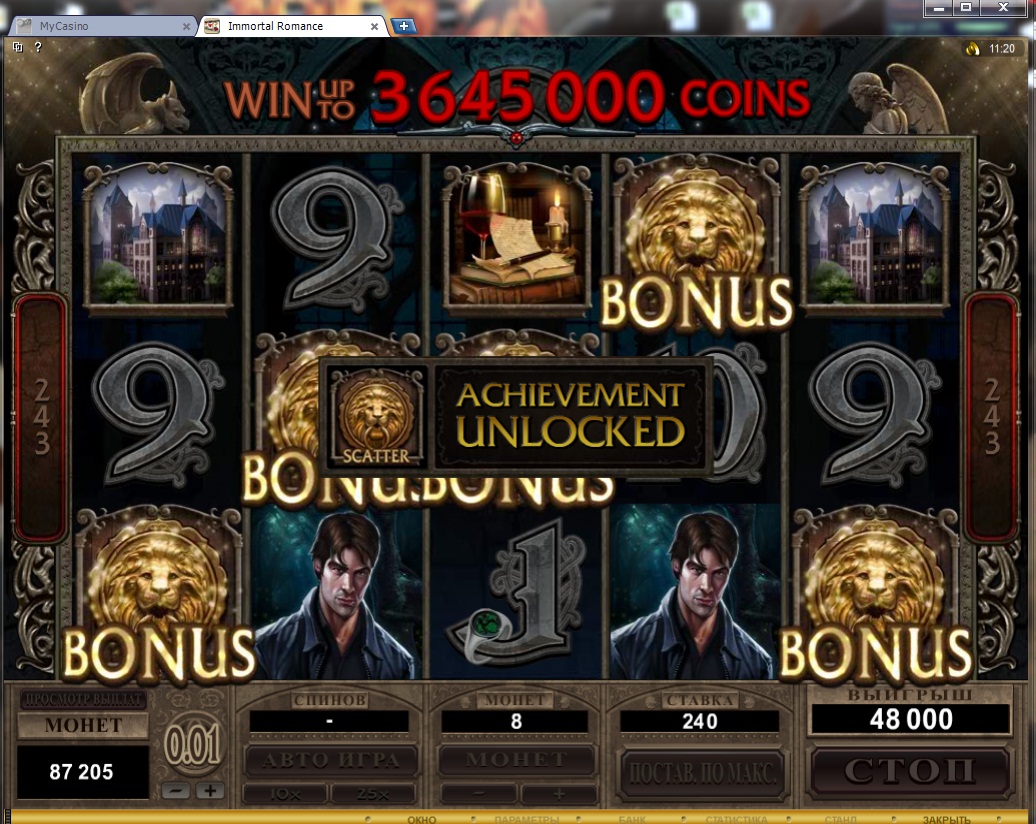Open the ПРОСМОТР ВЫПЛАТ paytable
Screen dimensions: 1036x824
[x=83, y=698]
